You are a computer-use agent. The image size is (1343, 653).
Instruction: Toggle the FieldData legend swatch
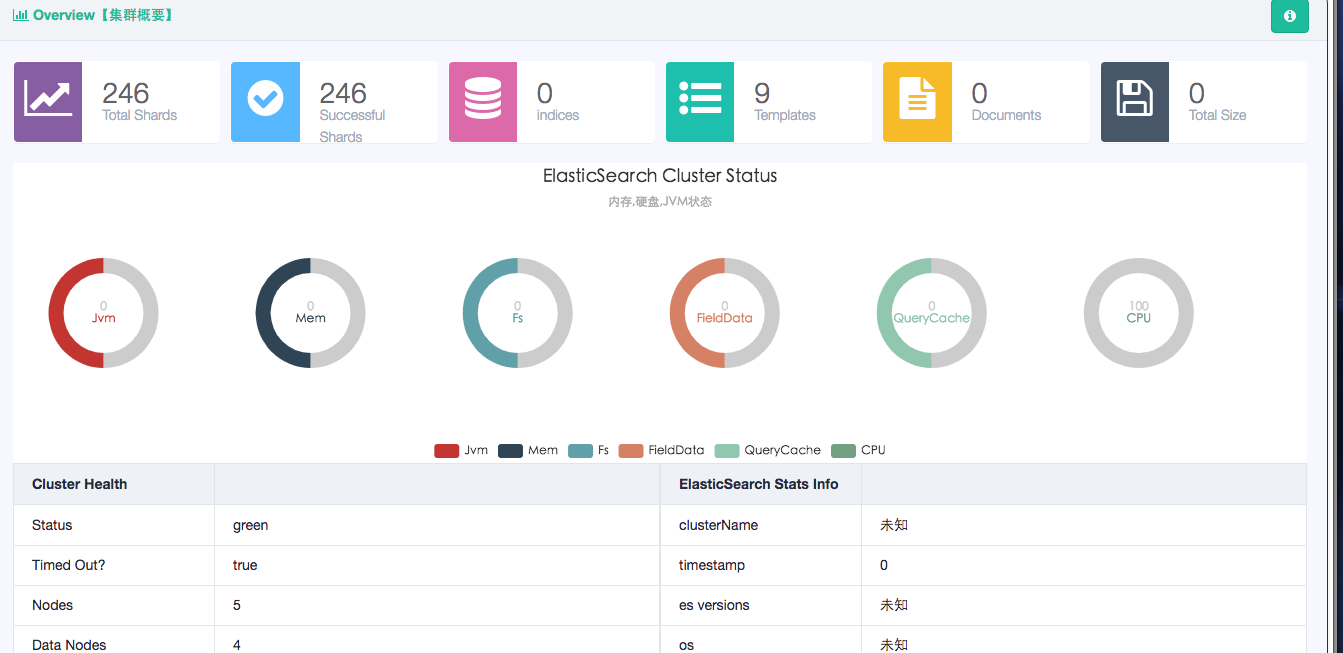(x=631, y=450)
